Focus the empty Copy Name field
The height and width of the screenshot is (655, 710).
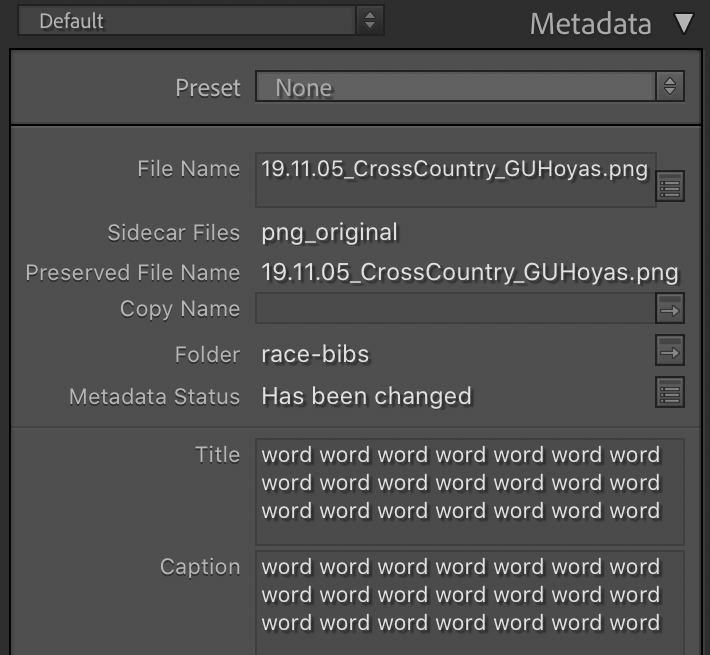click(x=455, y=310)
